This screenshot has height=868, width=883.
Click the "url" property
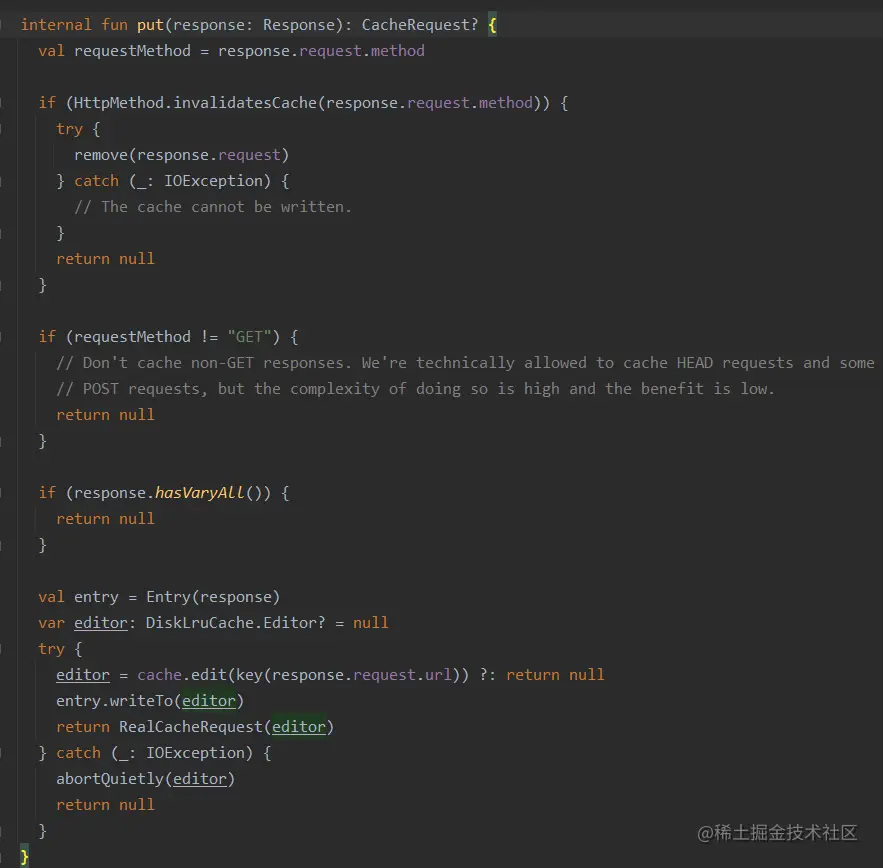click(x=438, y=675)
